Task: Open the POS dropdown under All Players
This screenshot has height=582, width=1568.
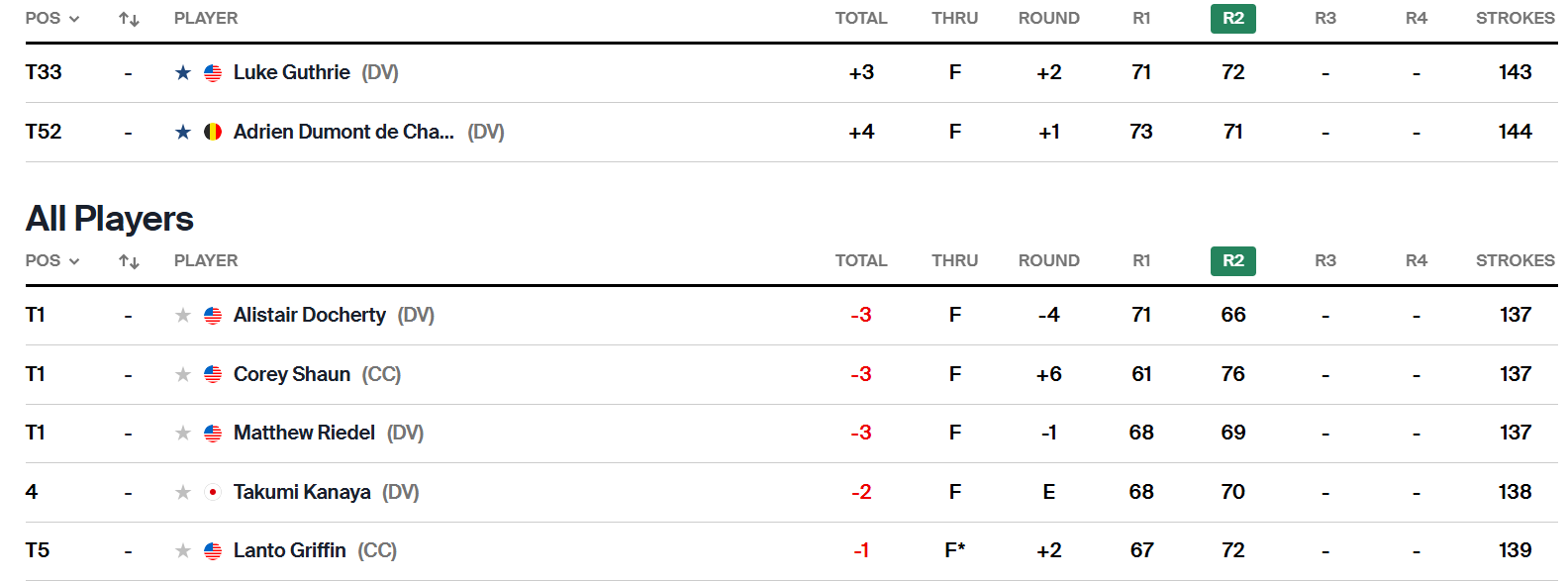Action: 52,261
